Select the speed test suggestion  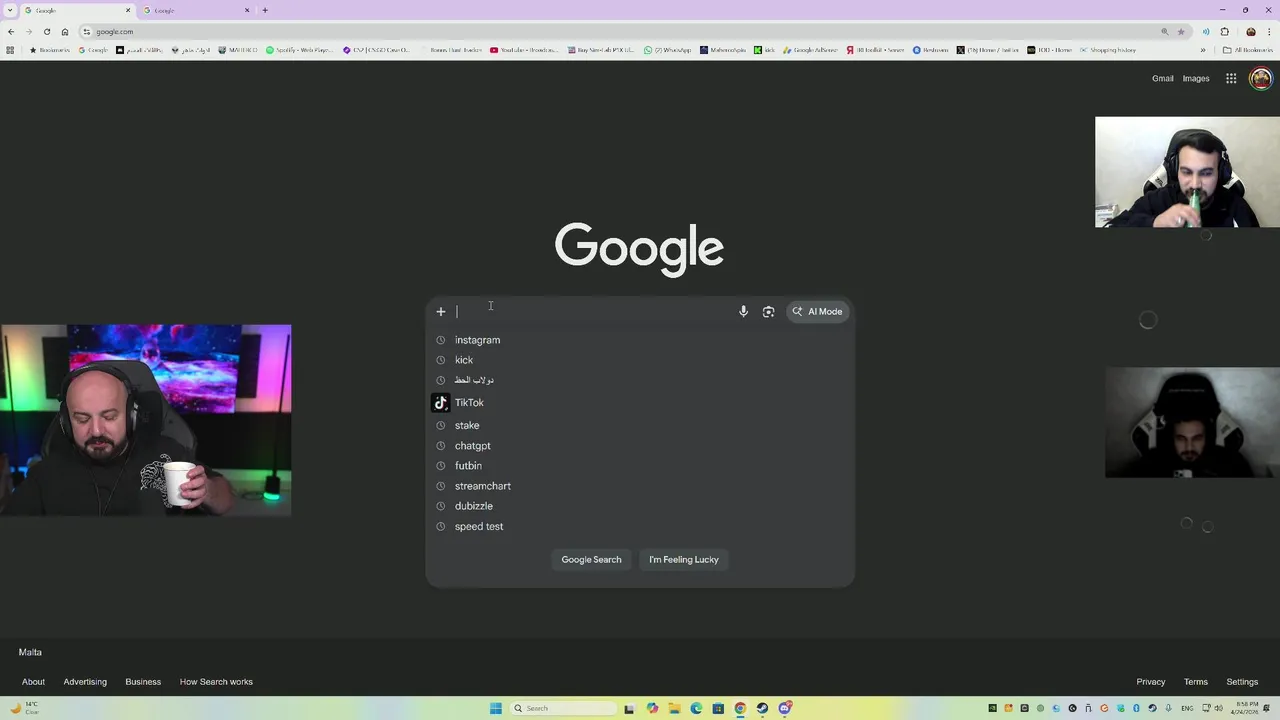[x=640, y=527]
